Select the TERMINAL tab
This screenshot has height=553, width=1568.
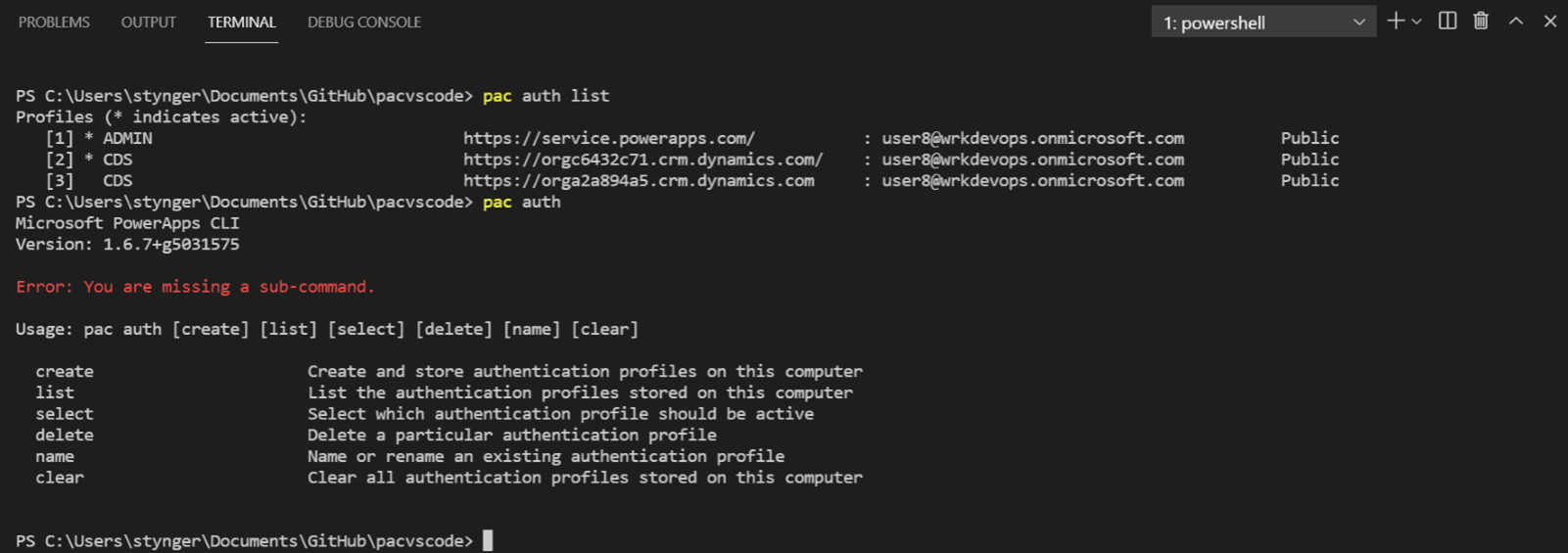pos(241,22)
